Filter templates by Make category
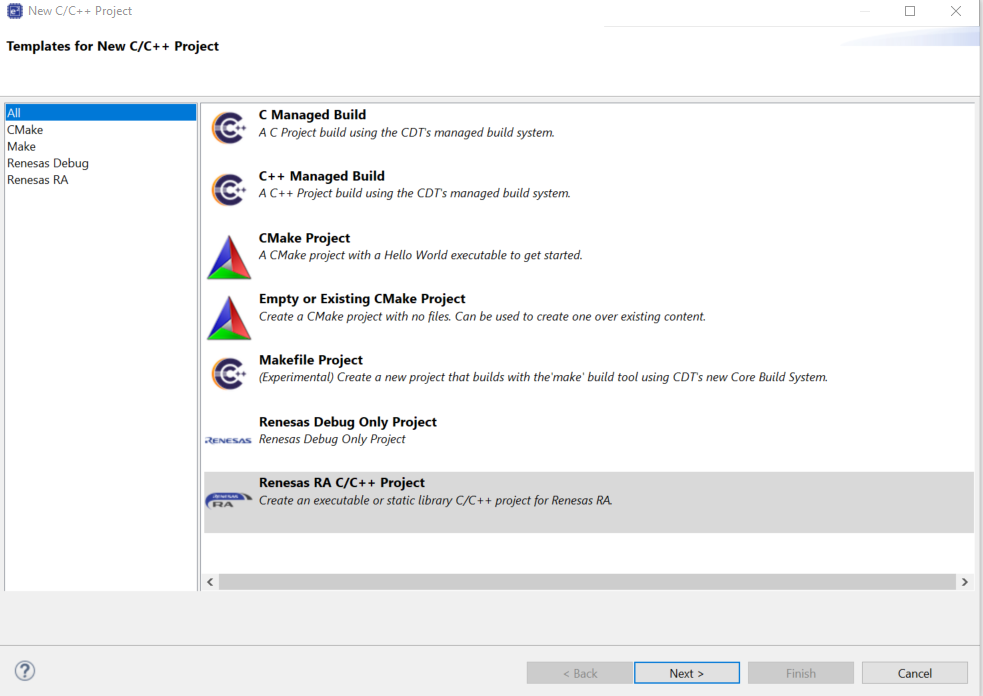The height and width of the screenshot is (696, 983). tap(21, 146)
